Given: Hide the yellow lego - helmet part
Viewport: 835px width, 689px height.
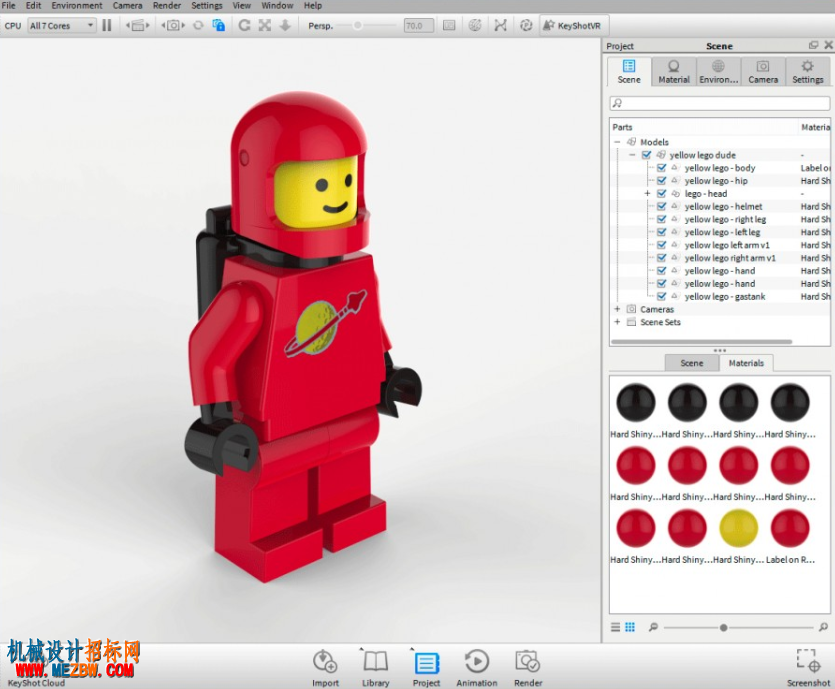Looking at the screenshot, I should click(x=661, y=206).
